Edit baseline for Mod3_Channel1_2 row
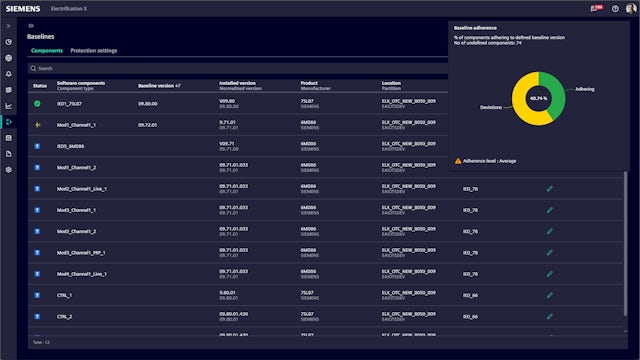640x360 pixels. [x=550, y=231]
